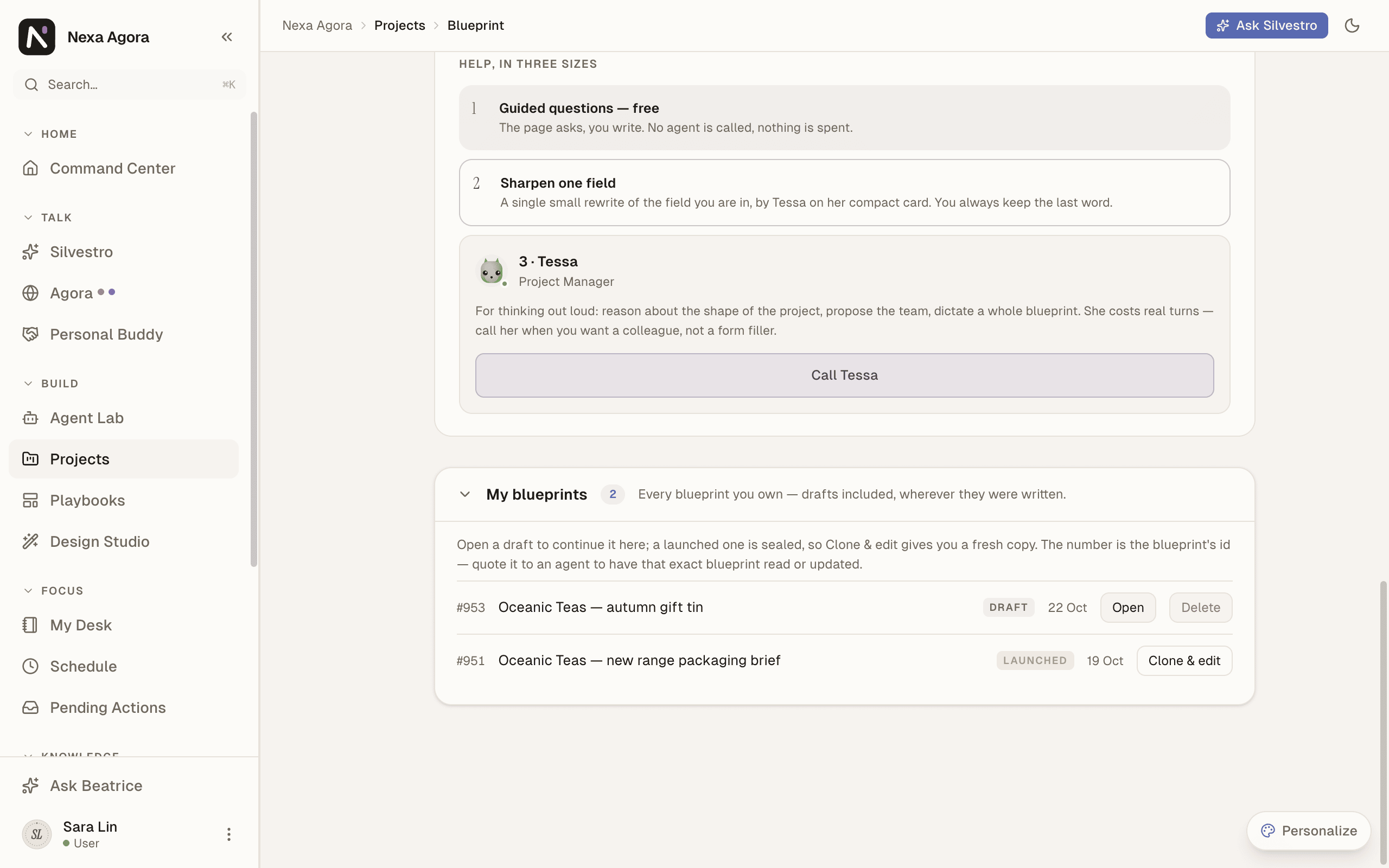Toggle dark mode with the moon icon
1389x868 pixels.
pyautogui.click(x=1352, y=25)
